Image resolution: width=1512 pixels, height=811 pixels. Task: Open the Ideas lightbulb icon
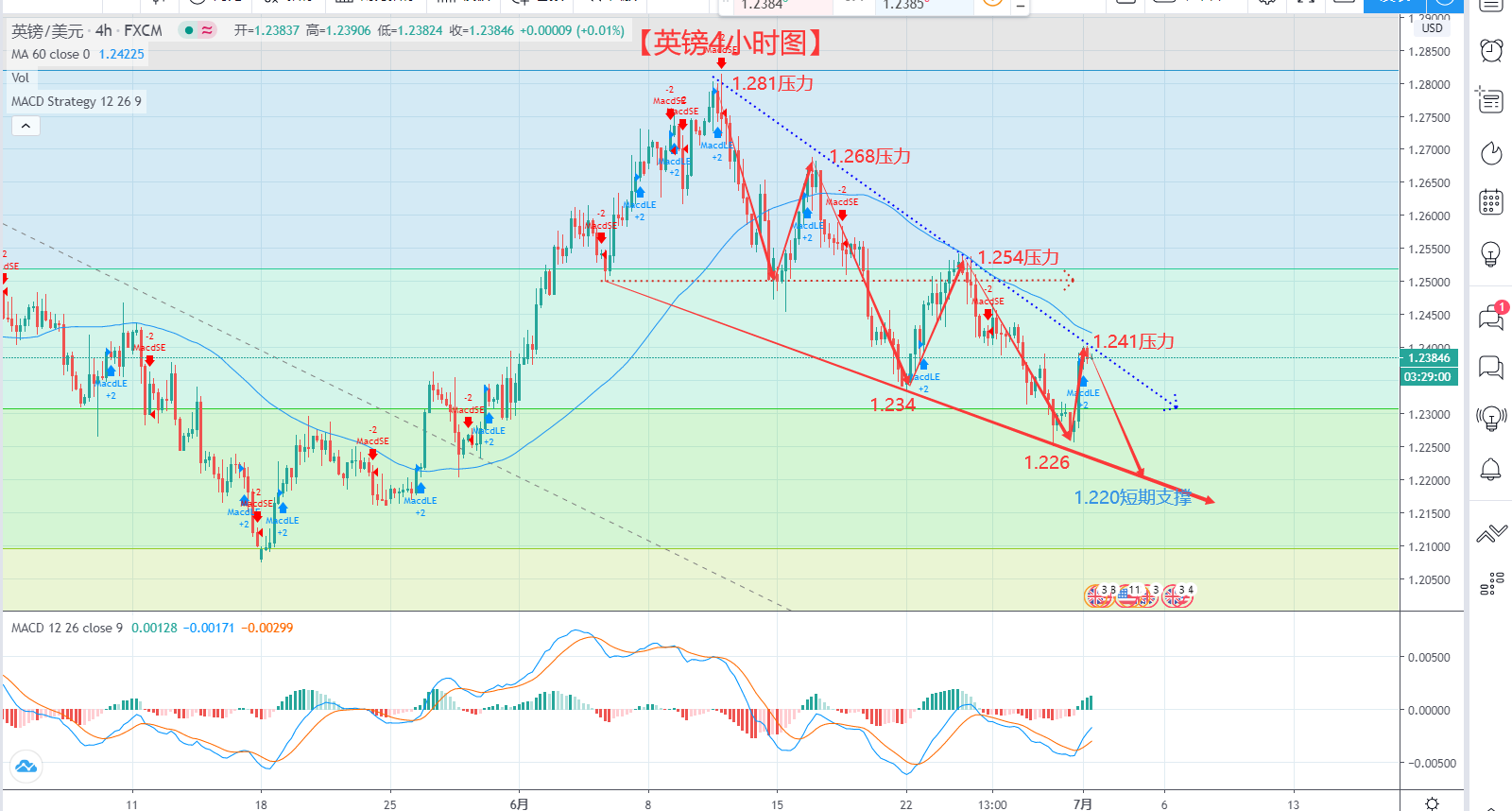coord(1491,253)
